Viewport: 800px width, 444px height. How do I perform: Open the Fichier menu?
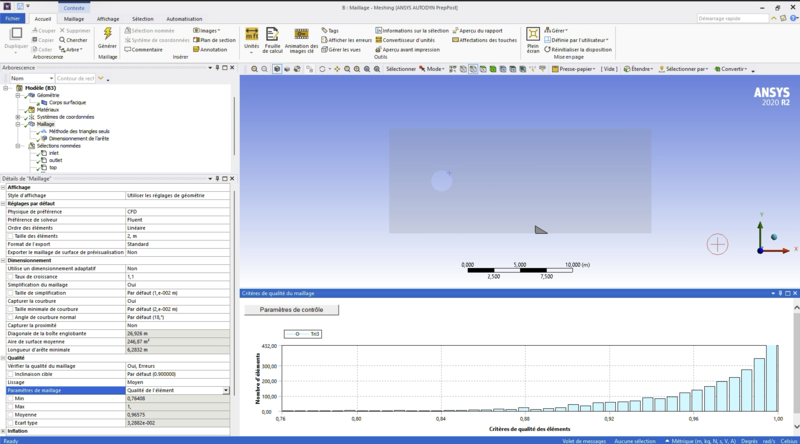click(x=13, y=18)
